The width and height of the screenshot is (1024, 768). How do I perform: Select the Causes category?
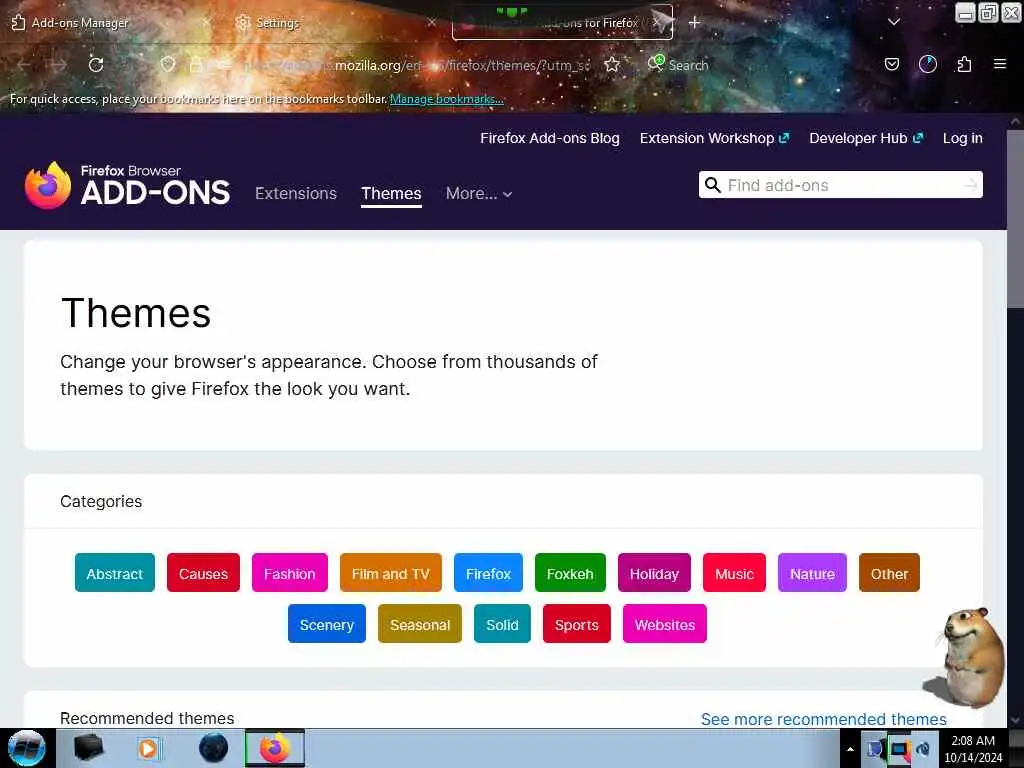click(x=203, y=573)
